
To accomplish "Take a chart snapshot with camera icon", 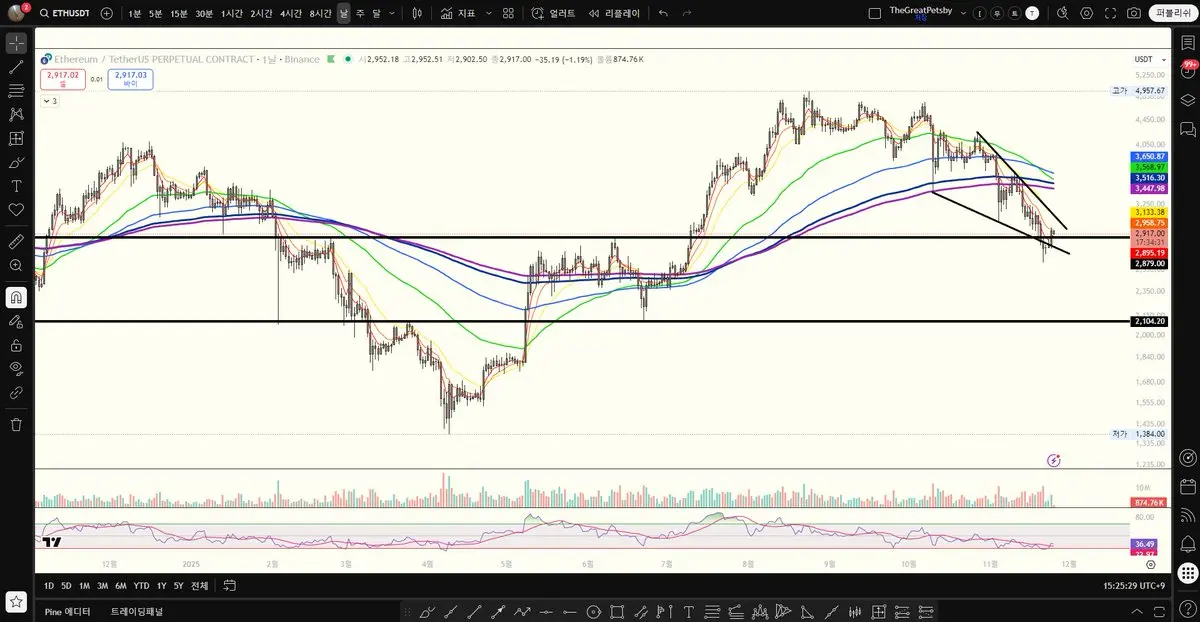I will pyautogui.click(x=1133, y=13).
